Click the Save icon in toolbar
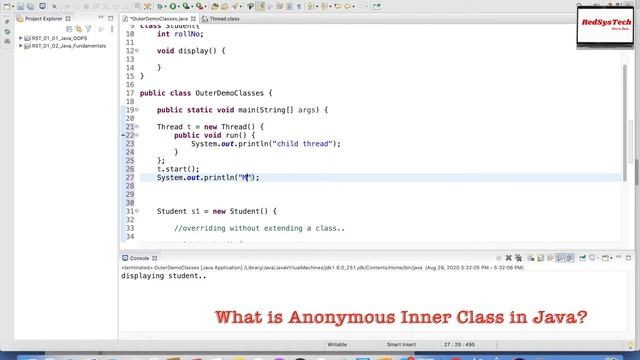 (x=20, y=6)
